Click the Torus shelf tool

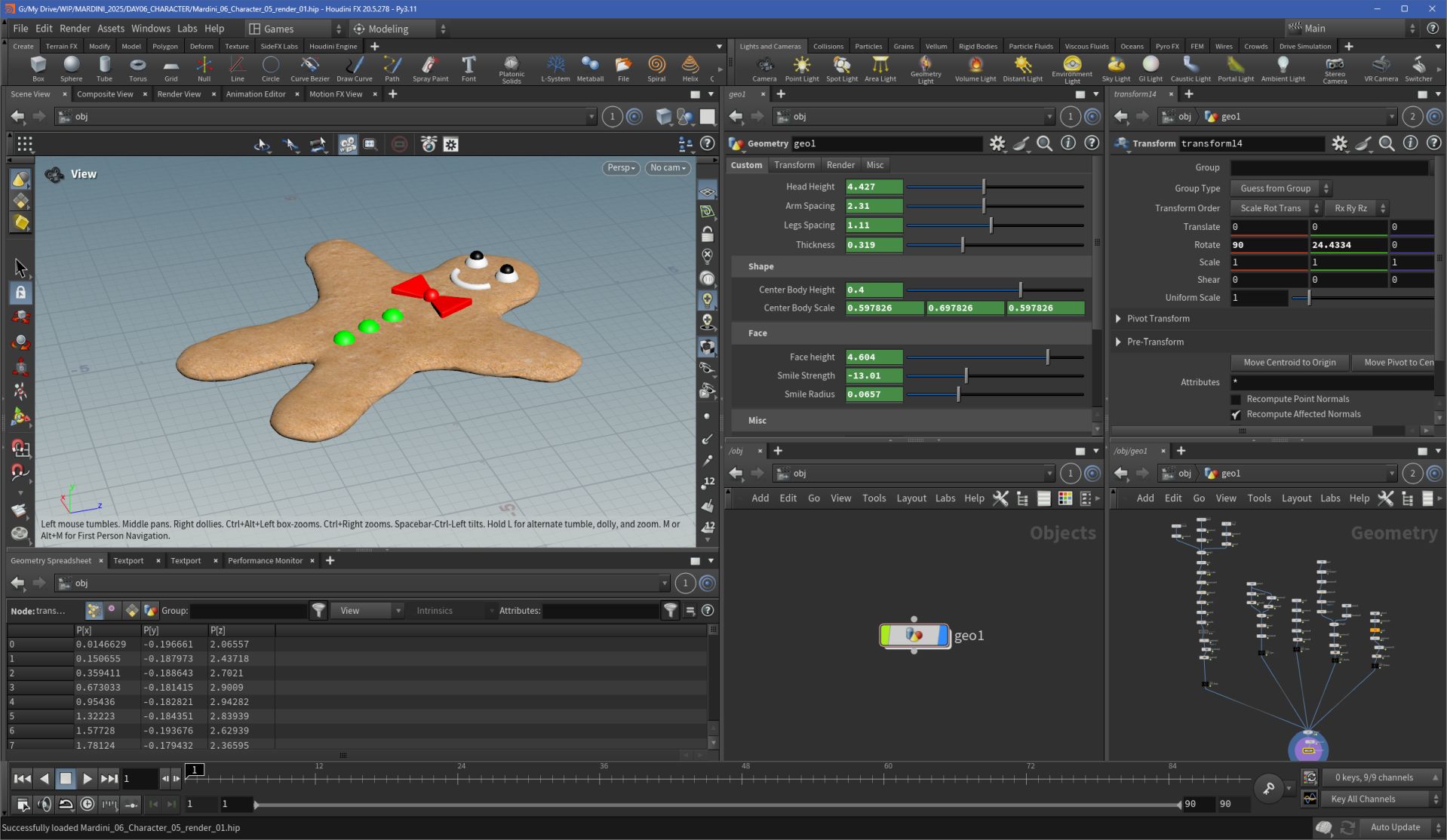coord(137,68)
